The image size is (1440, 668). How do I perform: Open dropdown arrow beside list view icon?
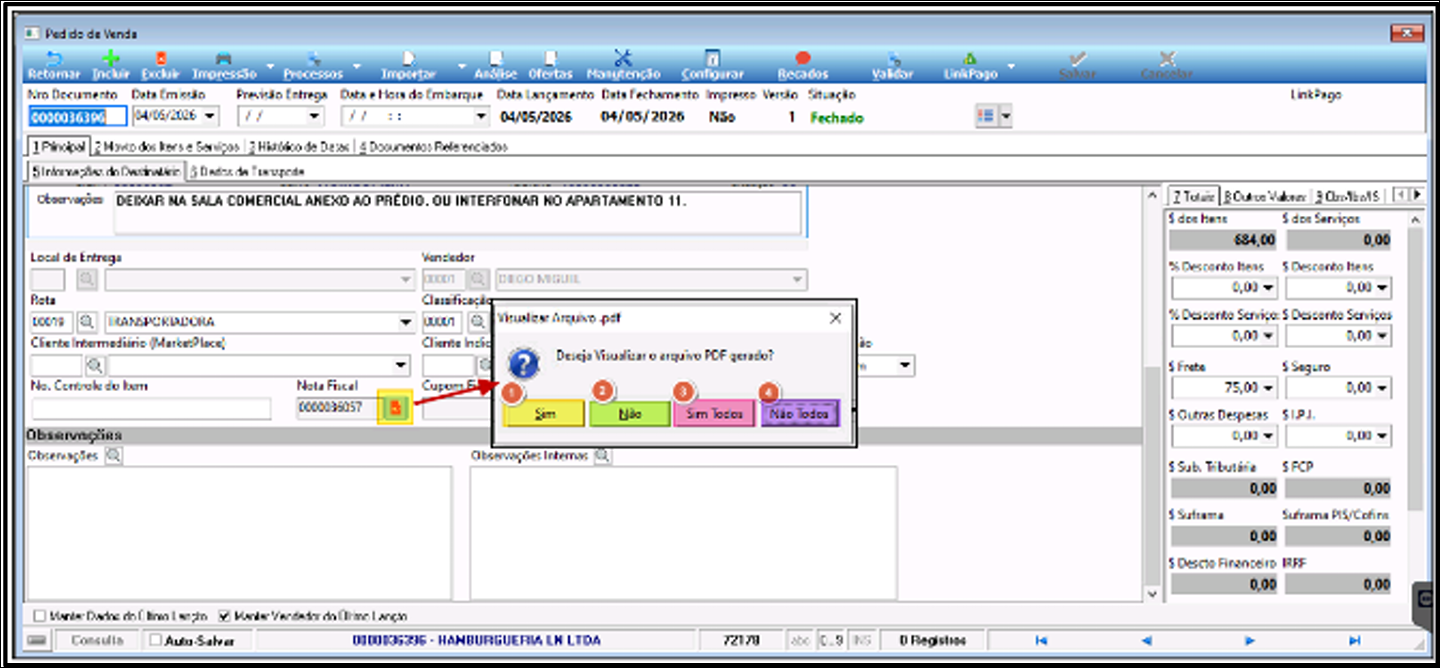pos(1006,117)
